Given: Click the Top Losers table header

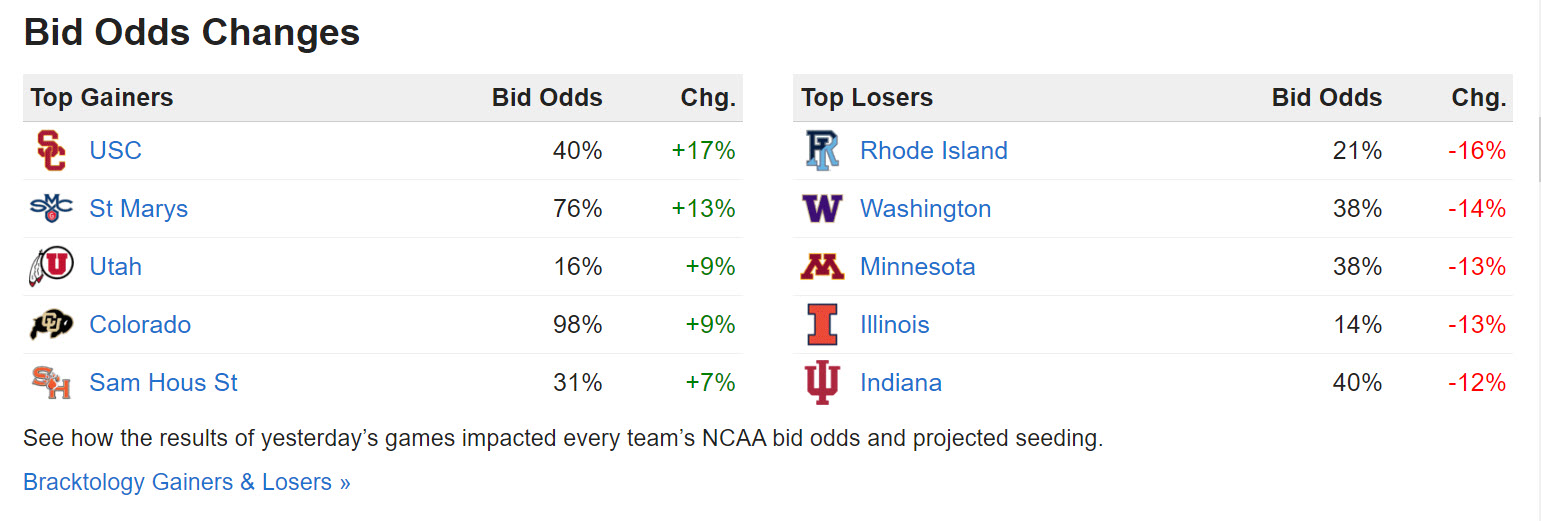Looking at the screenshot, I should tap(866, 98).
